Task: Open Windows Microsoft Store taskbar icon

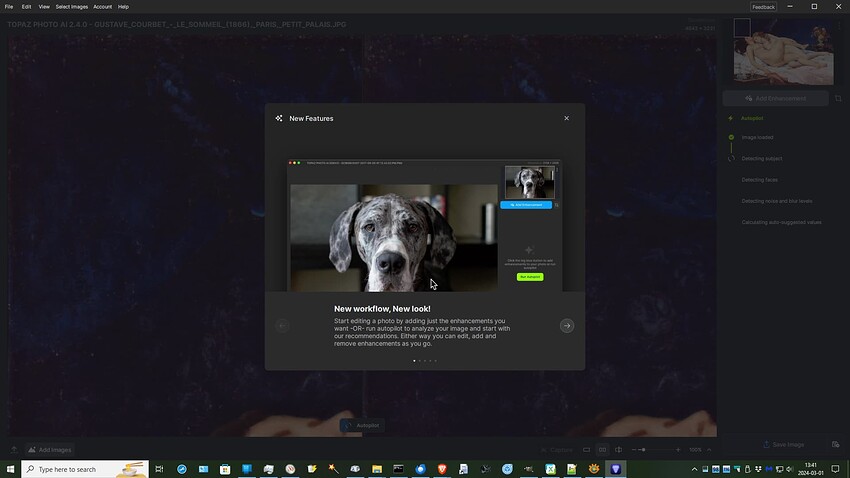Action: pos(225,469)
